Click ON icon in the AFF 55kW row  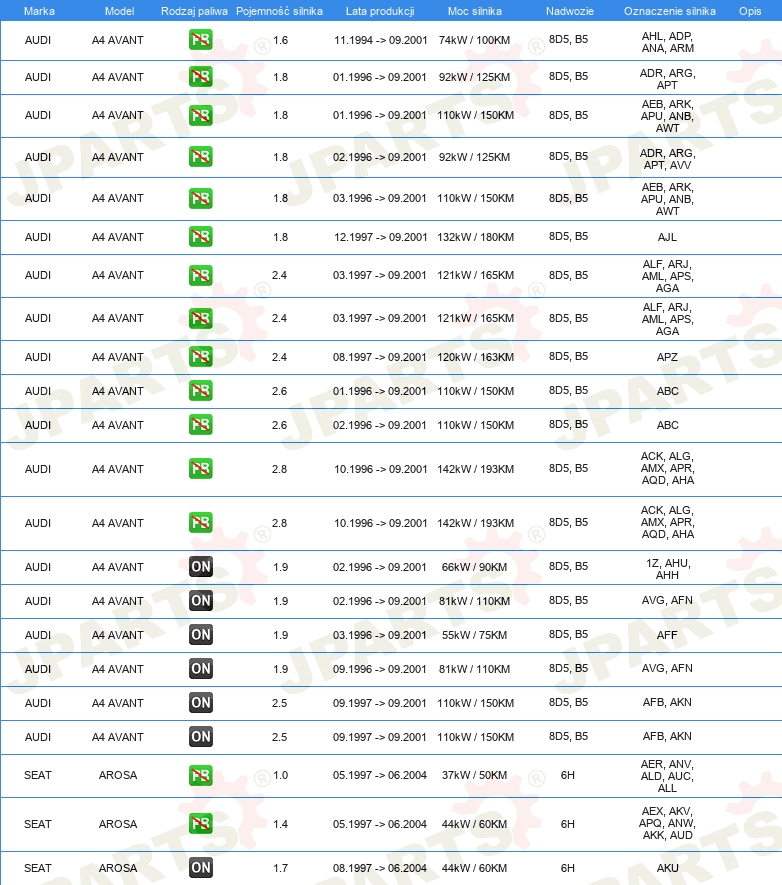click(200, 634)
